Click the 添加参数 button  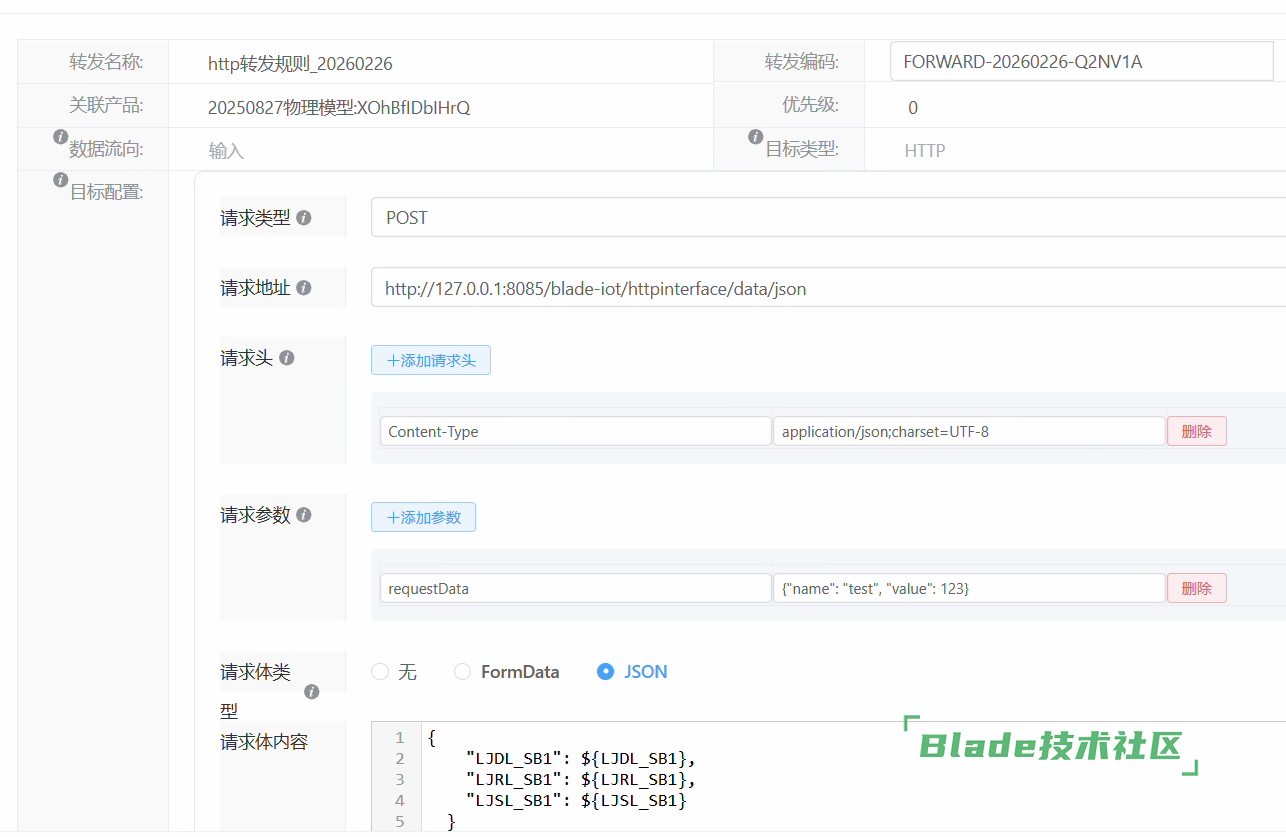coord(423,518)
